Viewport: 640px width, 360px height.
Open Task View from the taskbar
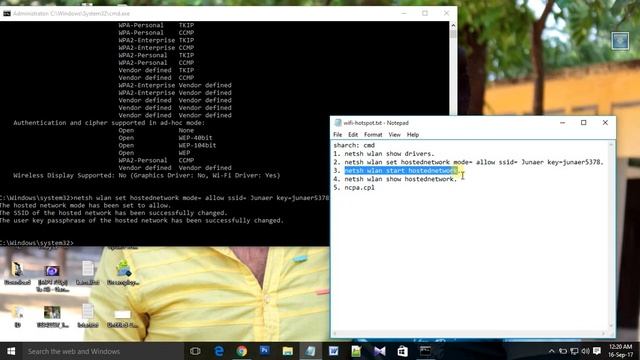coord(195,351)
